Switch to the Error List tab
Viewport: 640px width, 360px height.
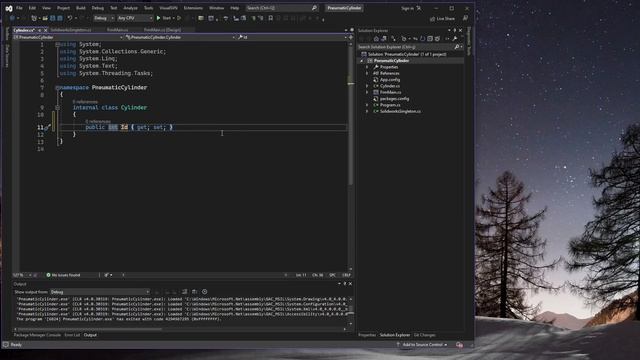pos(72,335)
